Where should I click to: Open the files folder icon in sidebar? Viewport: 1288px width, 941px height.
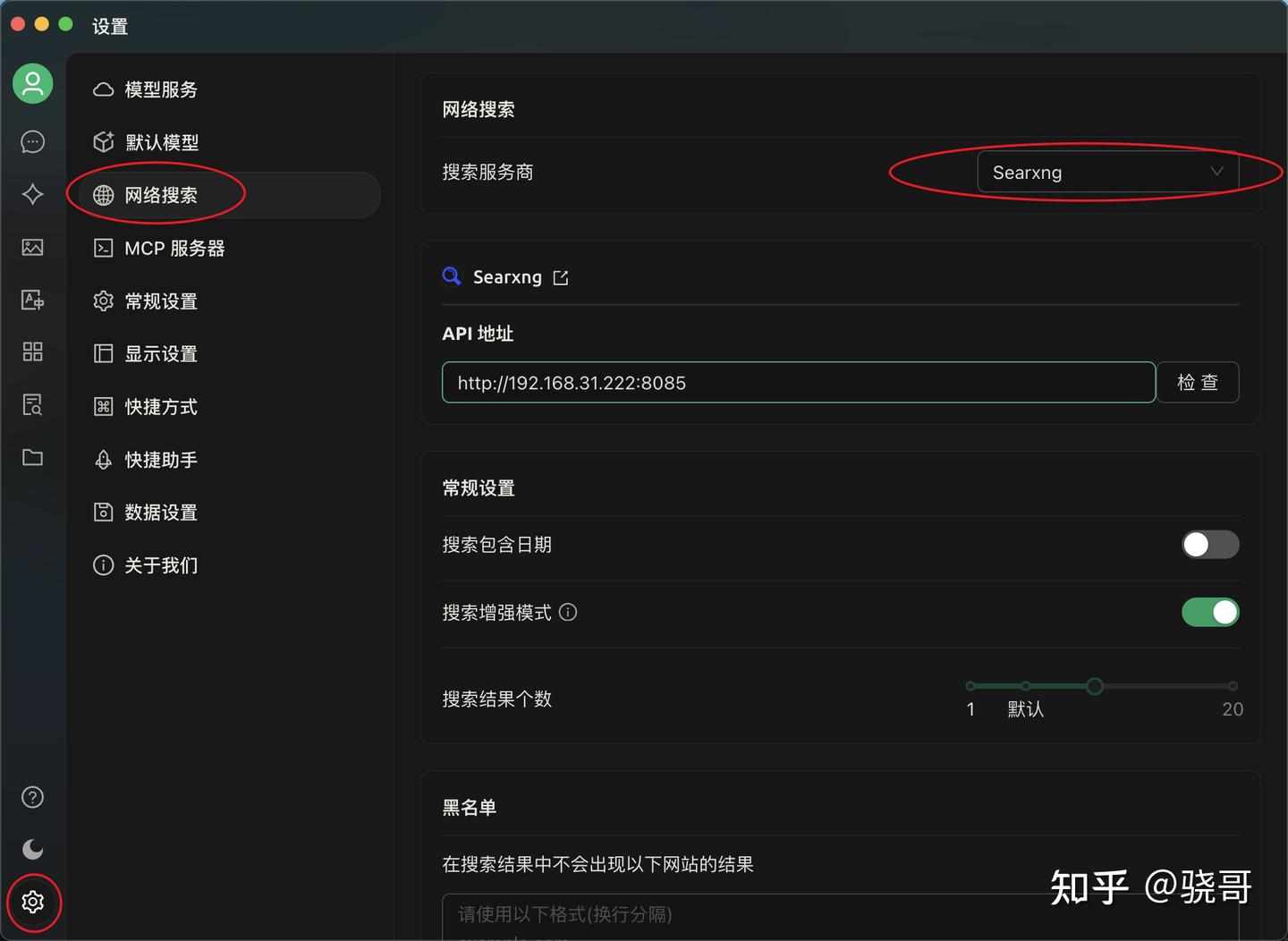(x=32, y=457)
